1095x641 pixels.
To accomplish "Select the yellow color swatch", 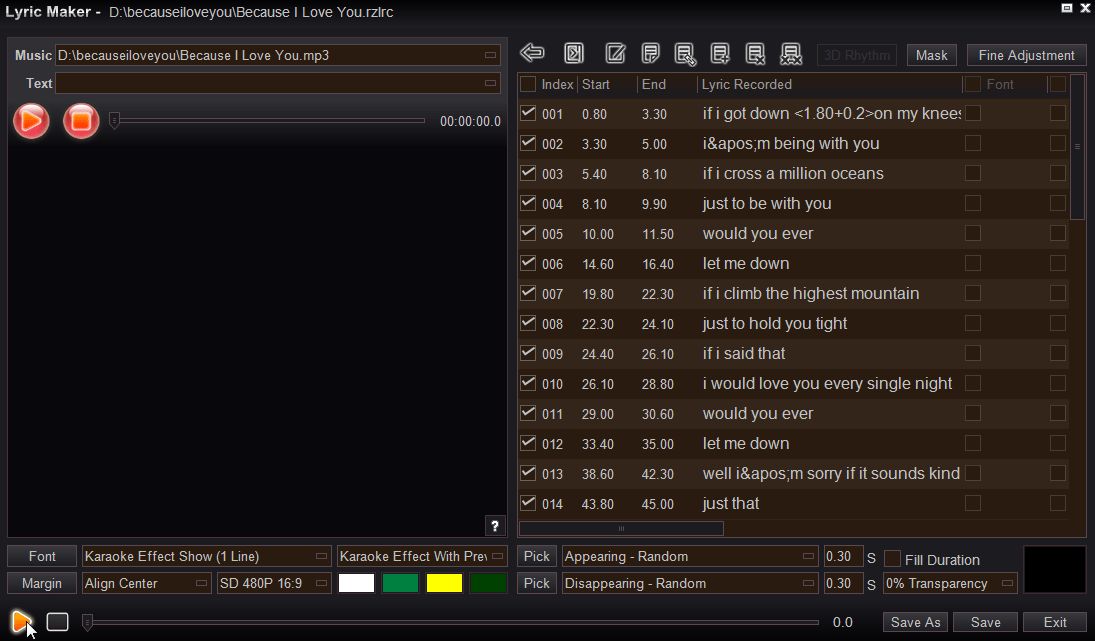I will 444,582.
